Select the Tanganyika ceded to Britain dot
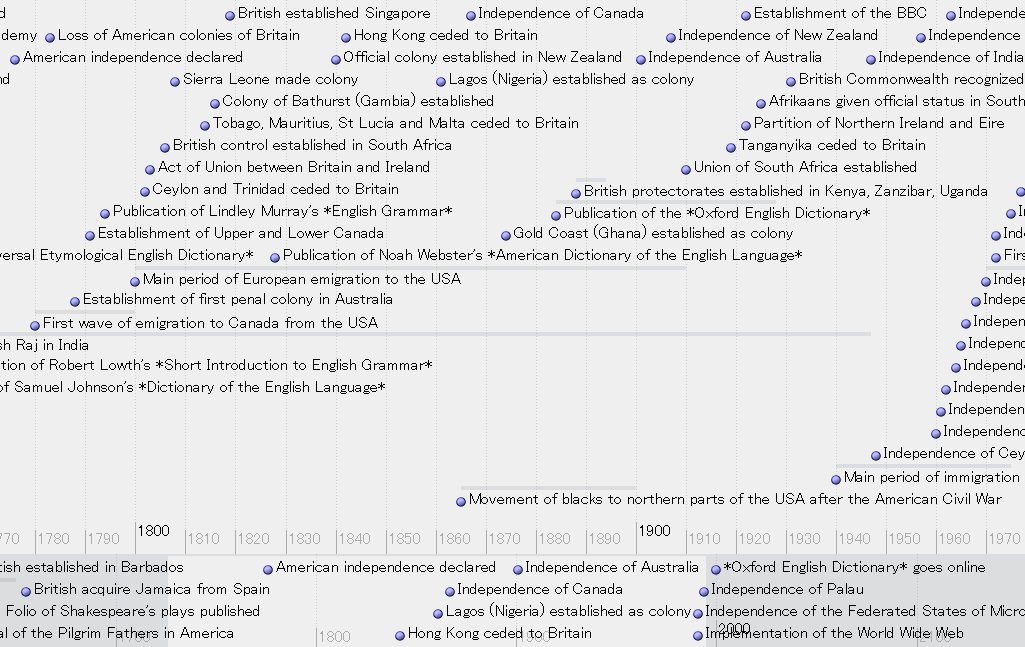1025x647 pixels. [x=731, y=147]
